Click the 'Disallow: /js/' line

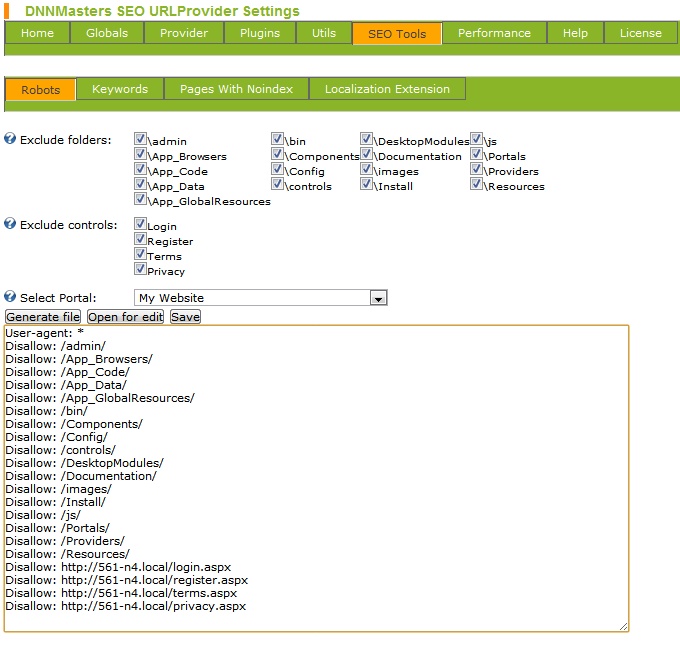[43, 515]
